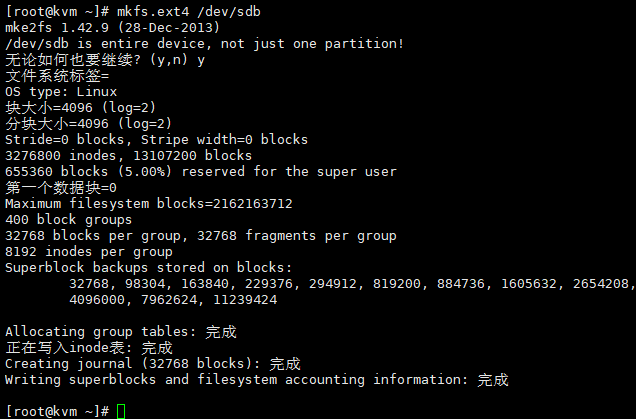
Task: Click the '400 block groups' line
Action: (x=68, y=220)
